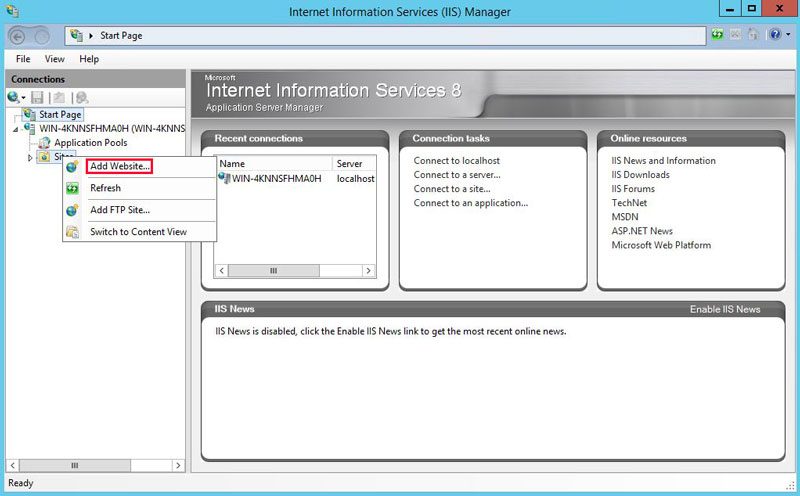Click the Save connections disk icon

37,97
